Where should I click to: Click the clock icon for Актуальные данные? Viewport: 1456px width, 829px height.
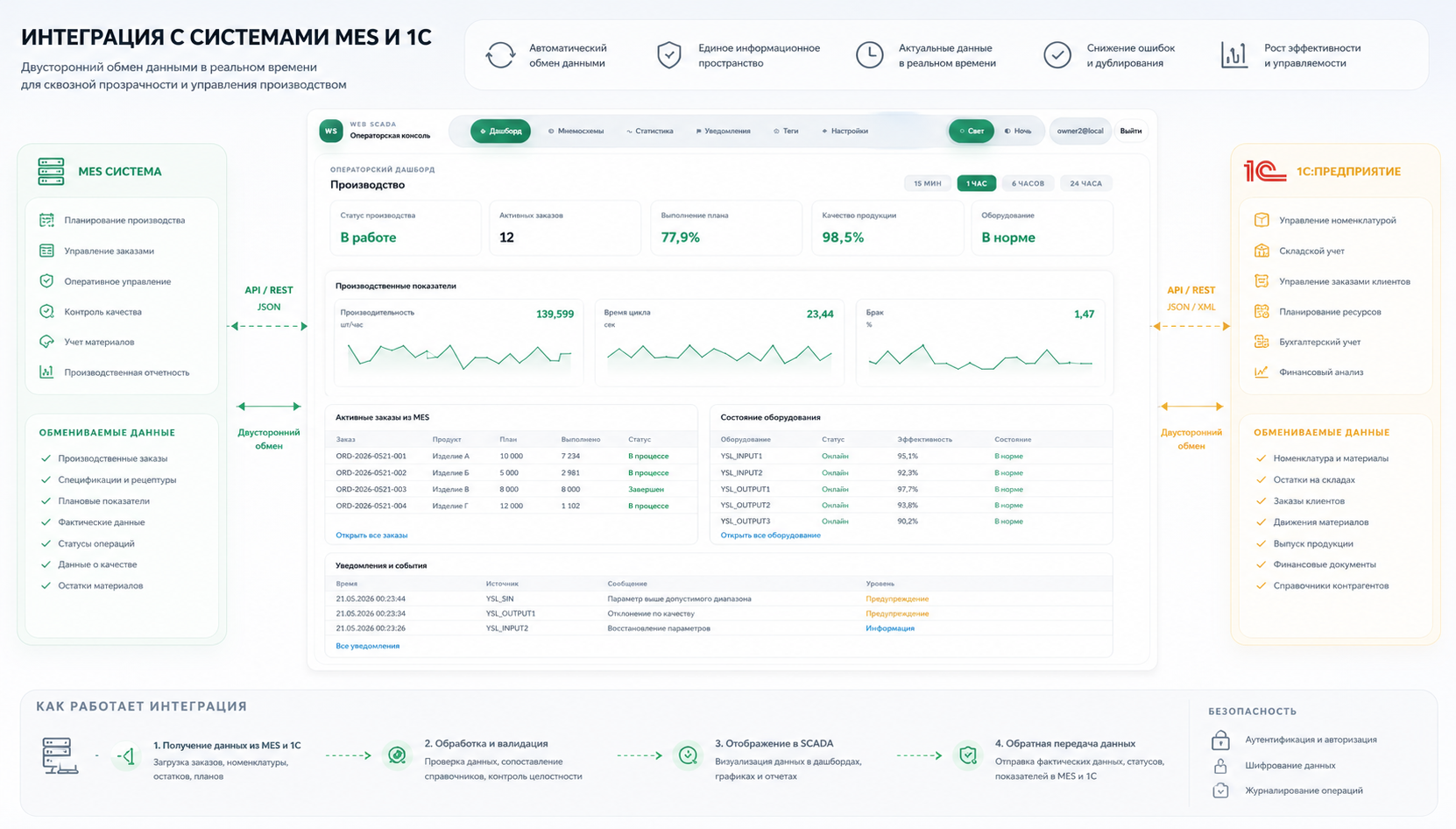point(869,55)
